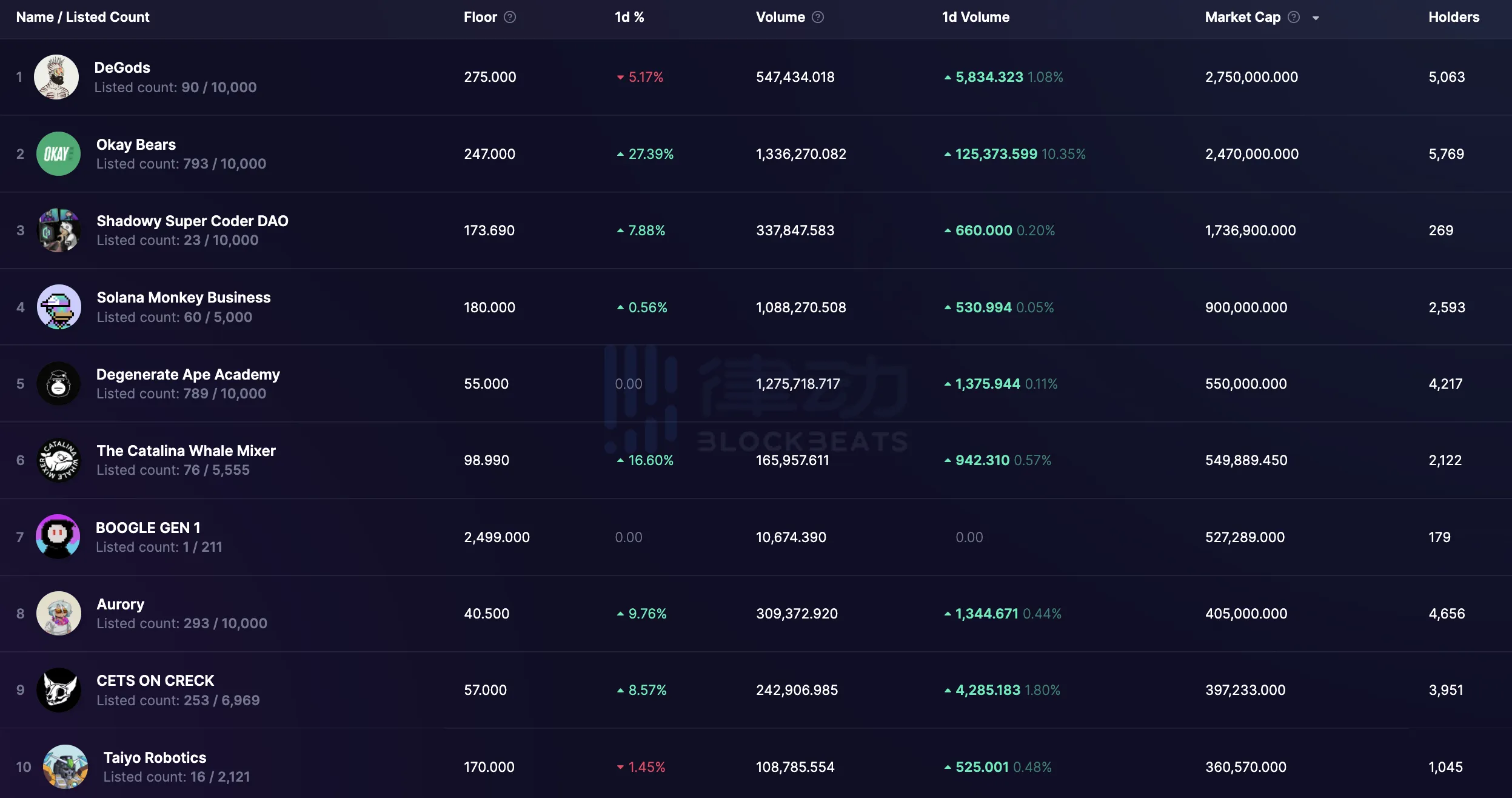The image size is (1512, 798).
Task: Select the Aurory collection avatar
Action: 59,613
